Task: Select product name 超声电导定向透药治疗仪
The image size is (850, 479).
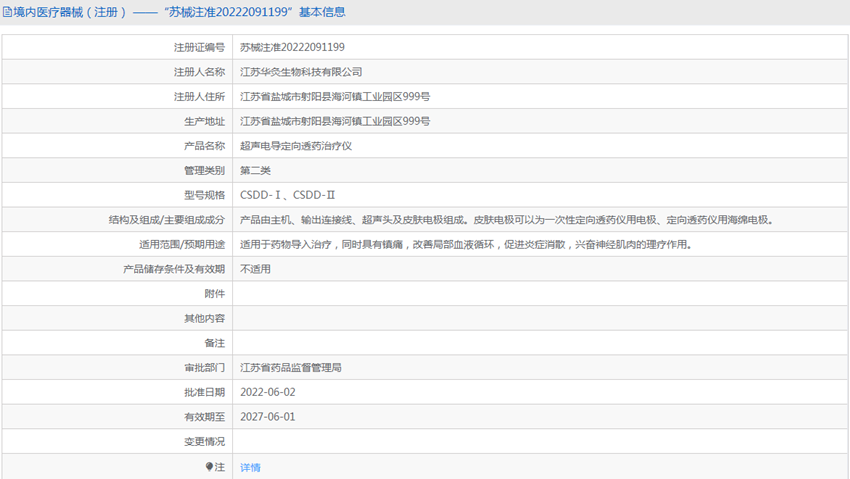Action: pos(296,146)
